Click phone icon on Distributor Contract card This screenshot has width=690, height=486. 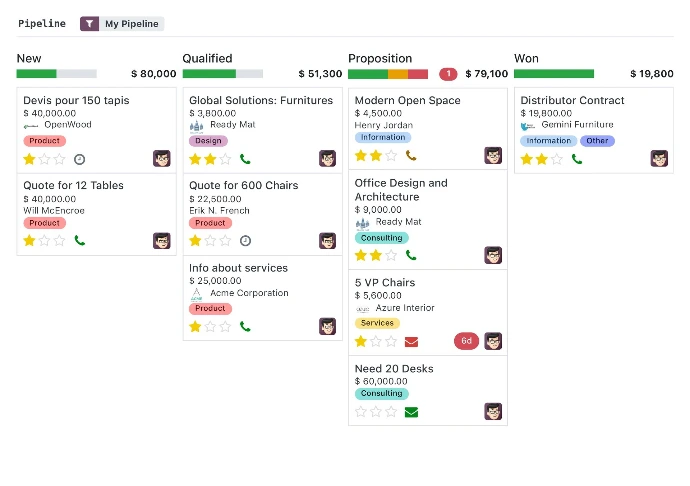576,159
